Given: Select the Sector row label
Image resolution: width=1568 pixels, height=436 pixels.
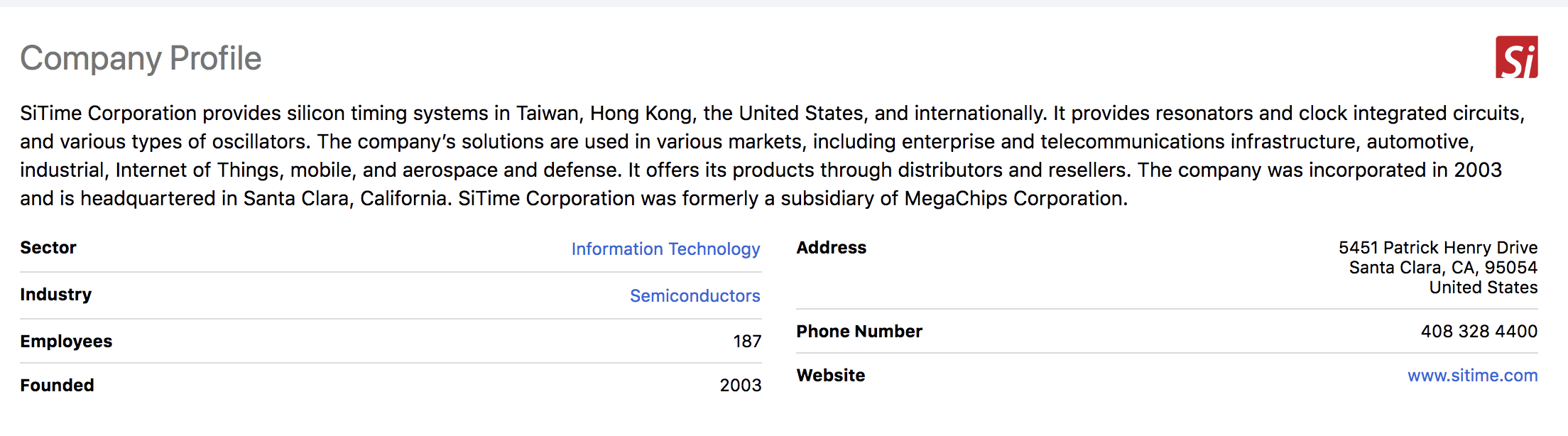Looking at the screenshot, I should [48, 248].
